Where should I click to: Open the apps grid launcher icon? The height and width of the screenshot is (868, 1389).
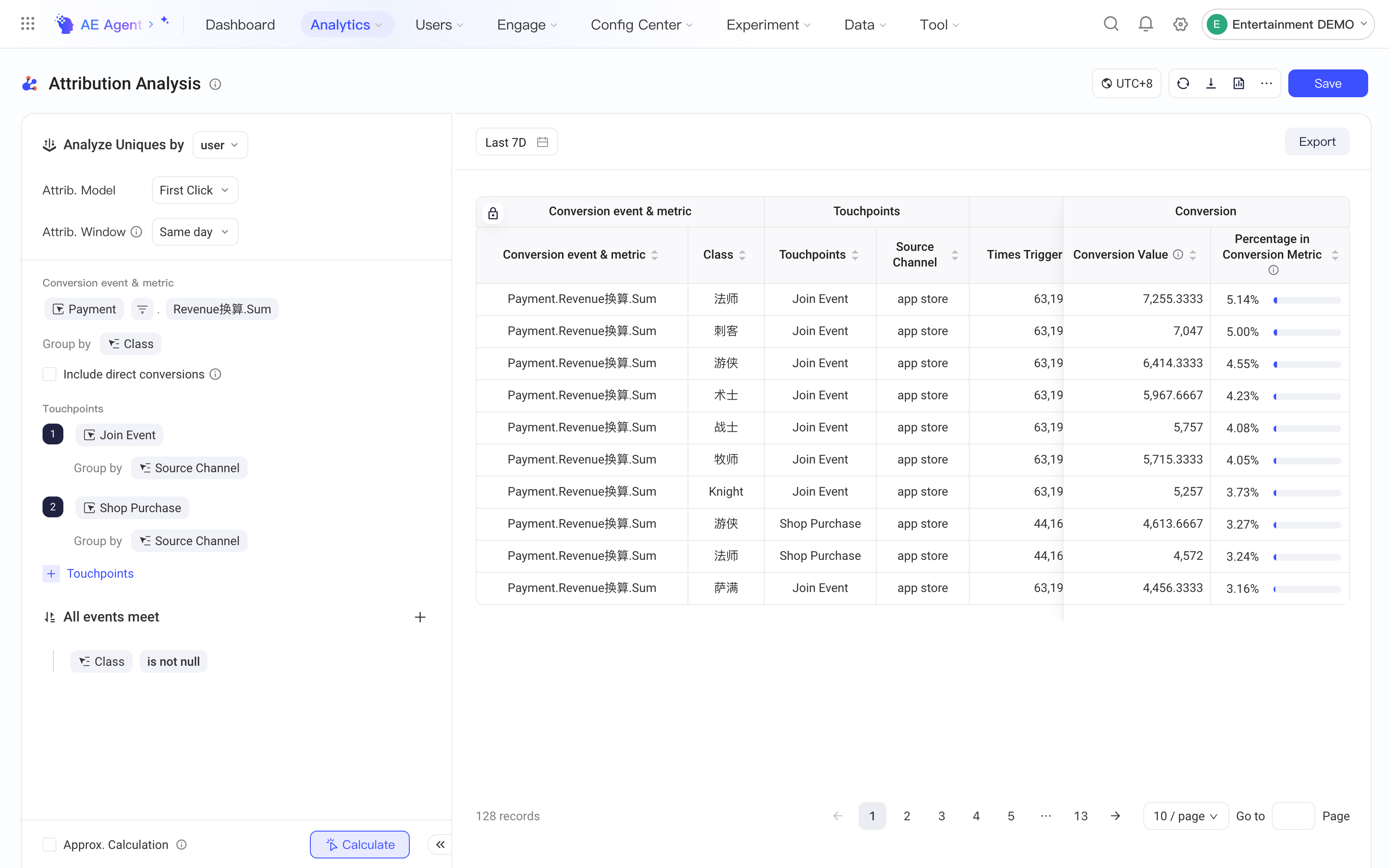pos(27,24)
